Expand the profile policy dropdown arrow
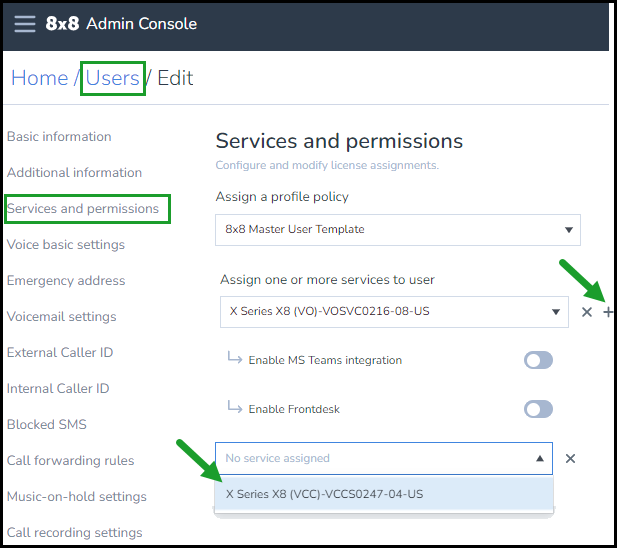617x548 pixels. (x=569, y=230)
